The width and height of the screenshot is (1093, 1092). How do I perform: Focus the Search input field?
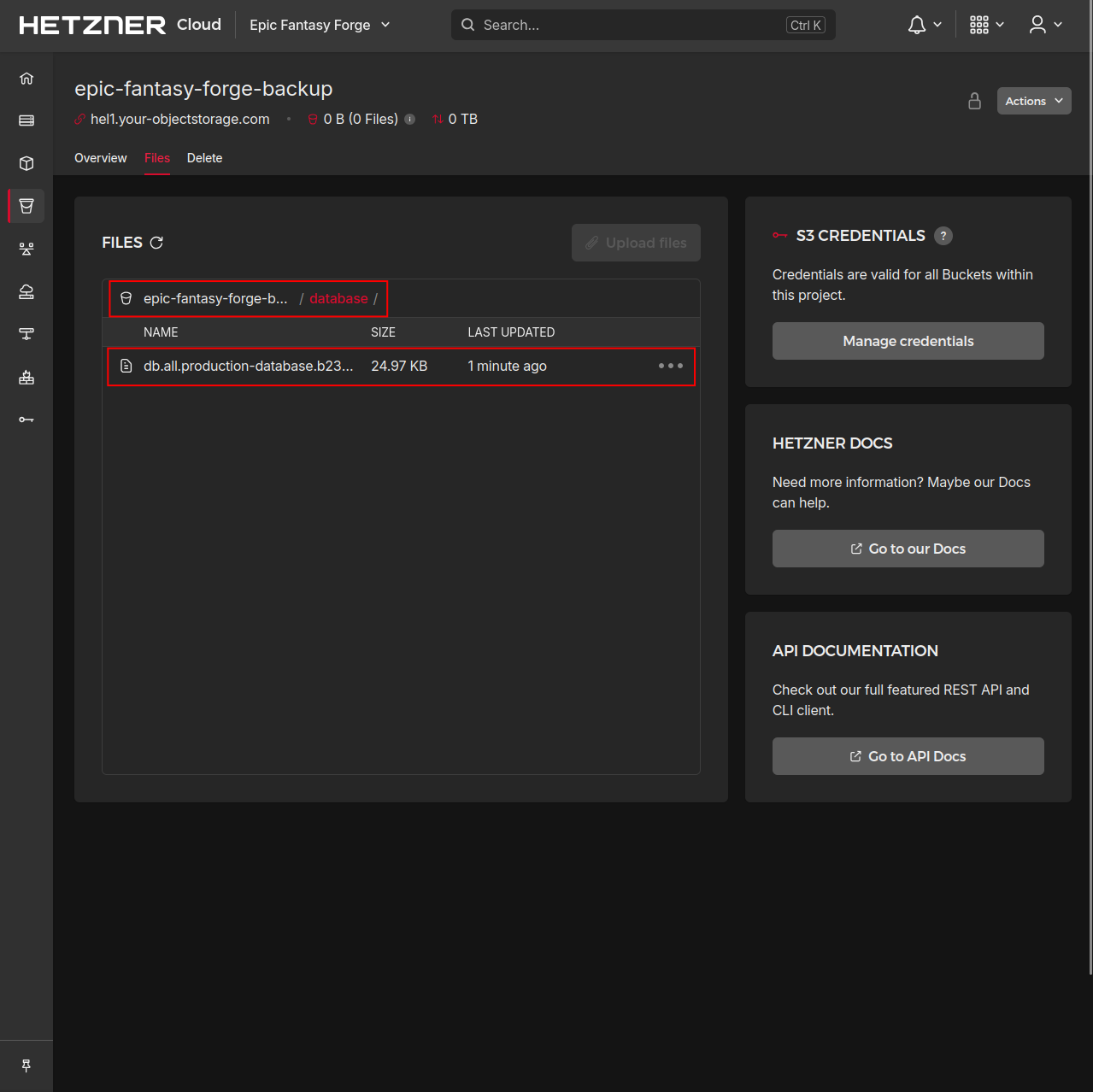click(x=643, y=25)
